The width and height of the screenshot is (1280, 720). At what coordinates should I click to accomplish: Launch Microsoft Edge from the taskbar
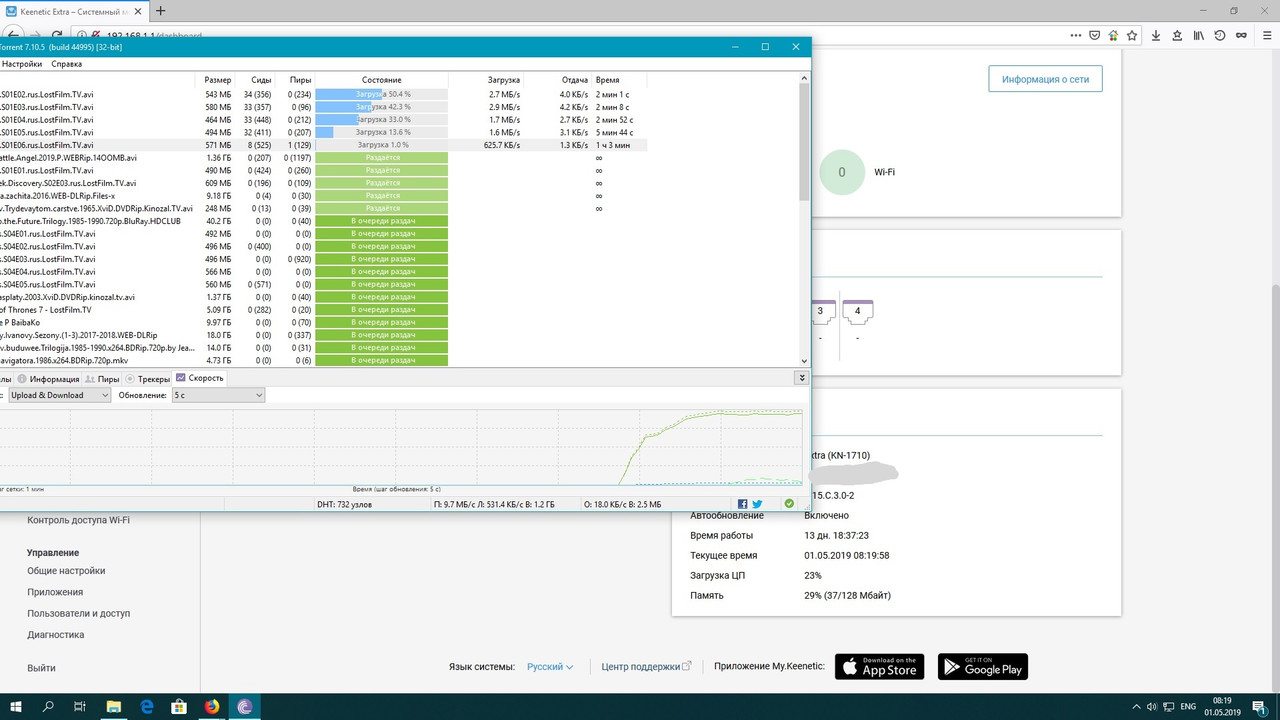click(x=146, y=706)
